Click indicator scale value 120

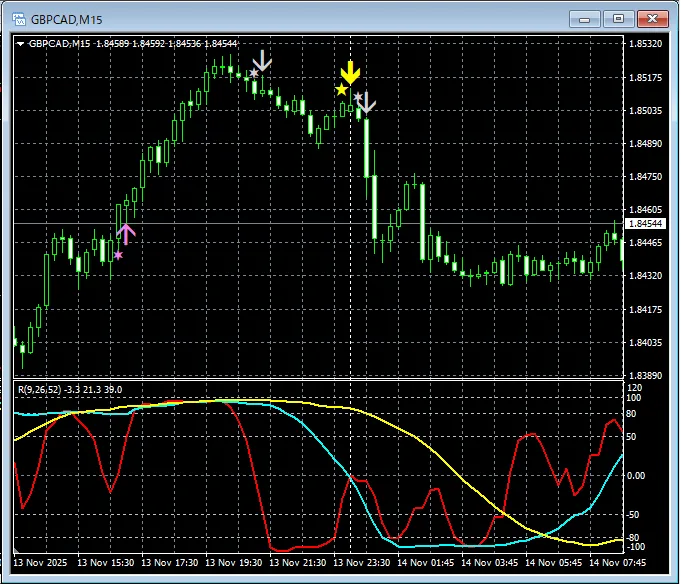pyautogui.click(x=635, y=387)
